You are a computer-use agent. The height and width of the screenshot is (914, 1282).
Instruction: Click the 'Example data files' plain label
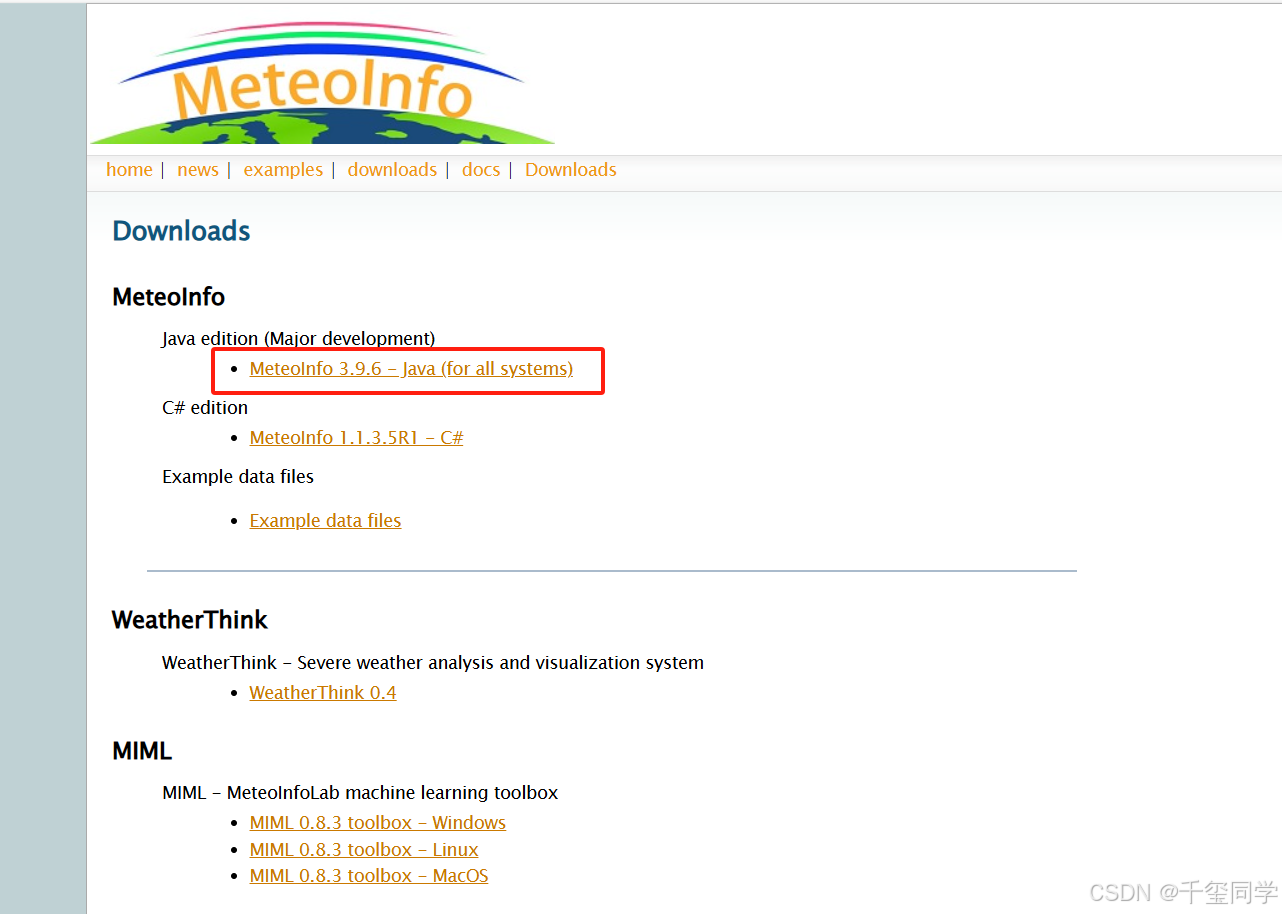[238, 477]
